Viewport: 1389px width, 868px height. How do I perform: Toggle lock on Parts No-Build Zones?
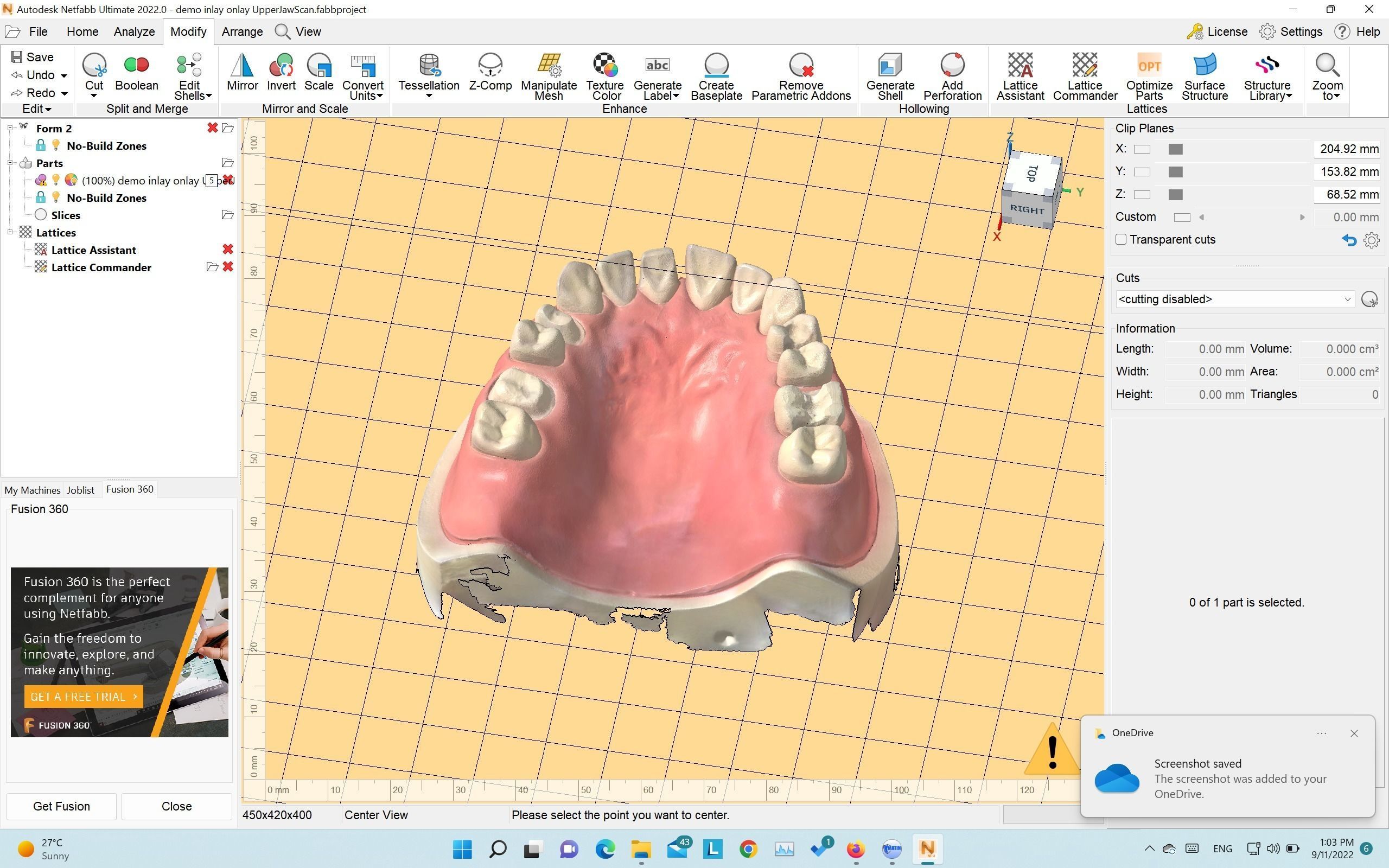[40, 197]
